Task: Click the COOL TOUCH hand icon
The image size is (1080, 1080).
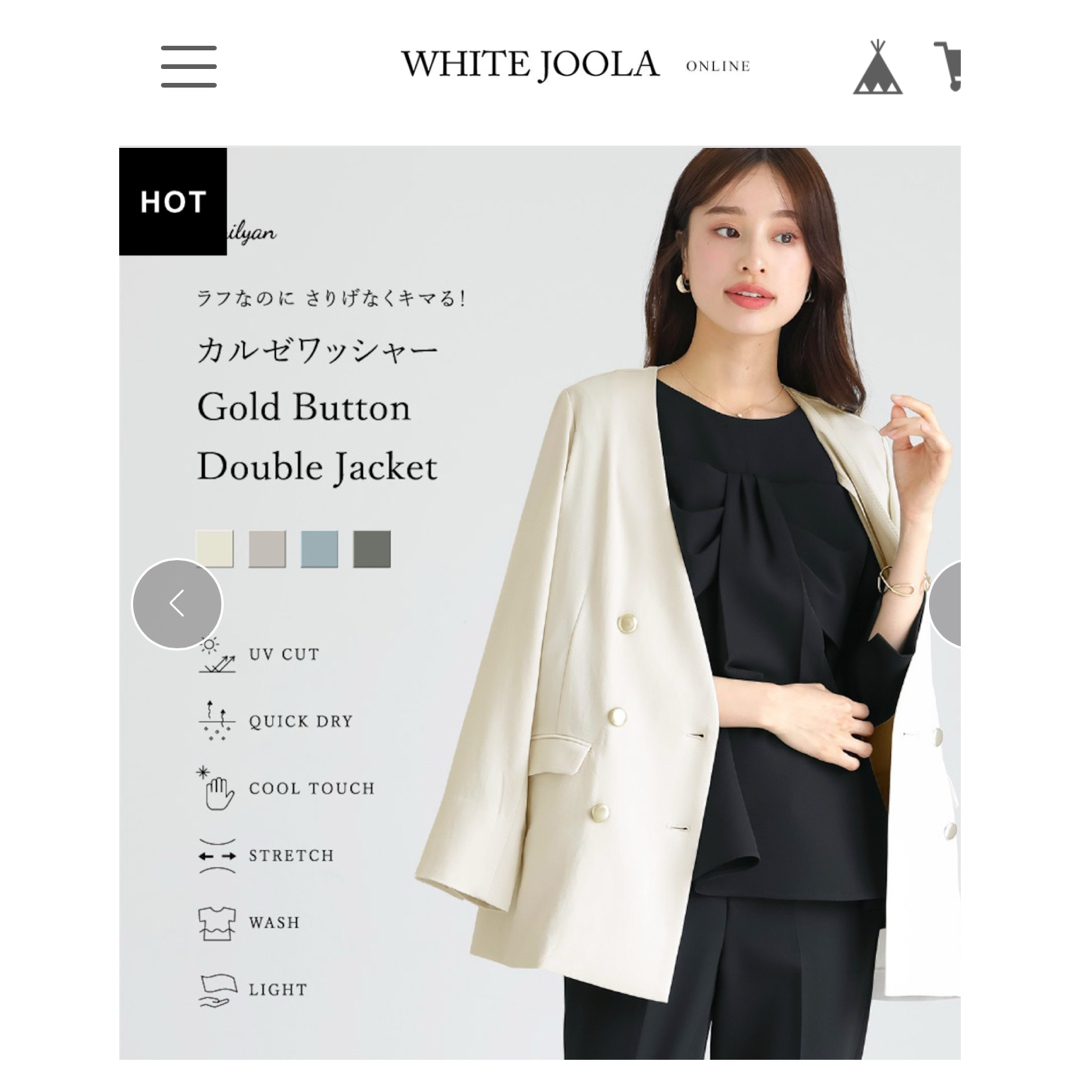Action: click(x=216, y=788)
